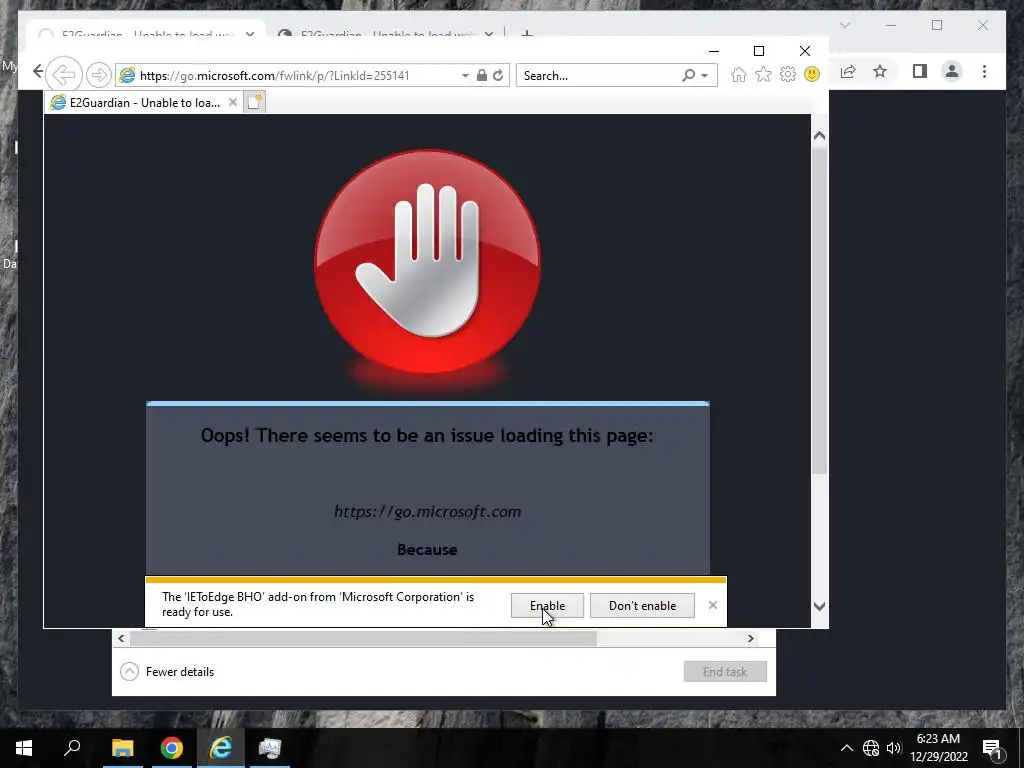Open Tools gear menu in Internet Explorer
The width and height of the screenshot is (1024, 768).
[788, 74]
